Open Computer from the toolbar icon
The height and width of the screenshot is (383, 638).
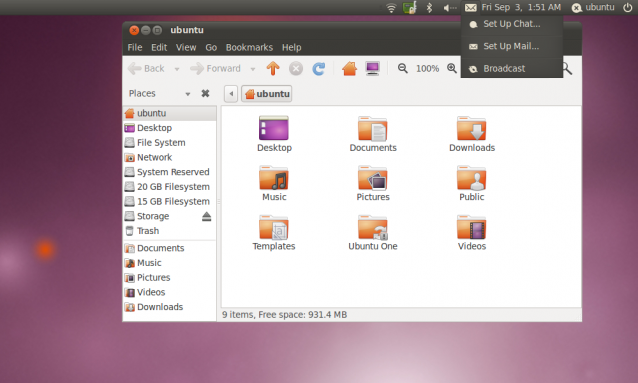click(x=372, y=68)
